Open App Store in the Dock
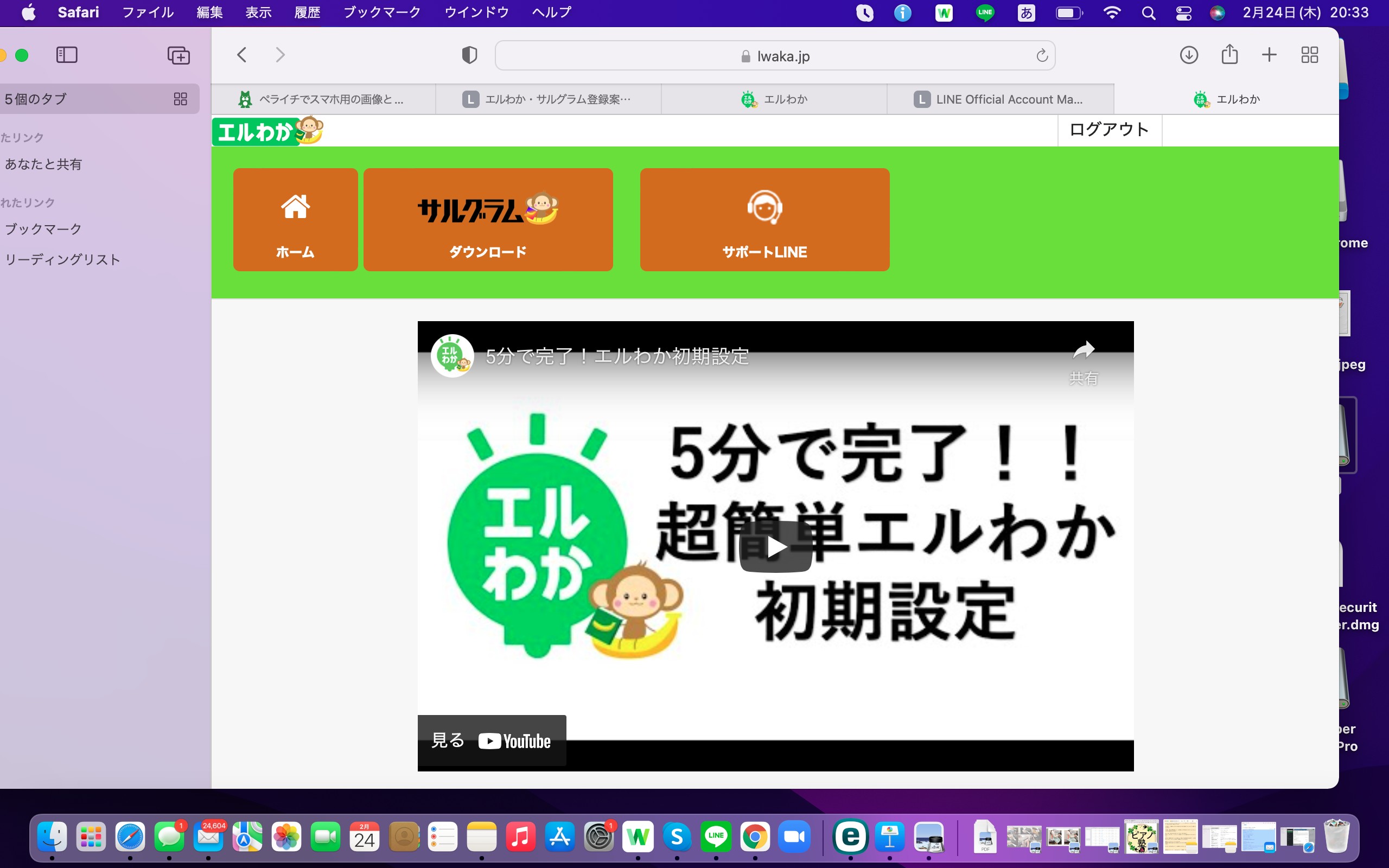The width and height of the screenshot is (1389, 868). click(x=559, y=837)
